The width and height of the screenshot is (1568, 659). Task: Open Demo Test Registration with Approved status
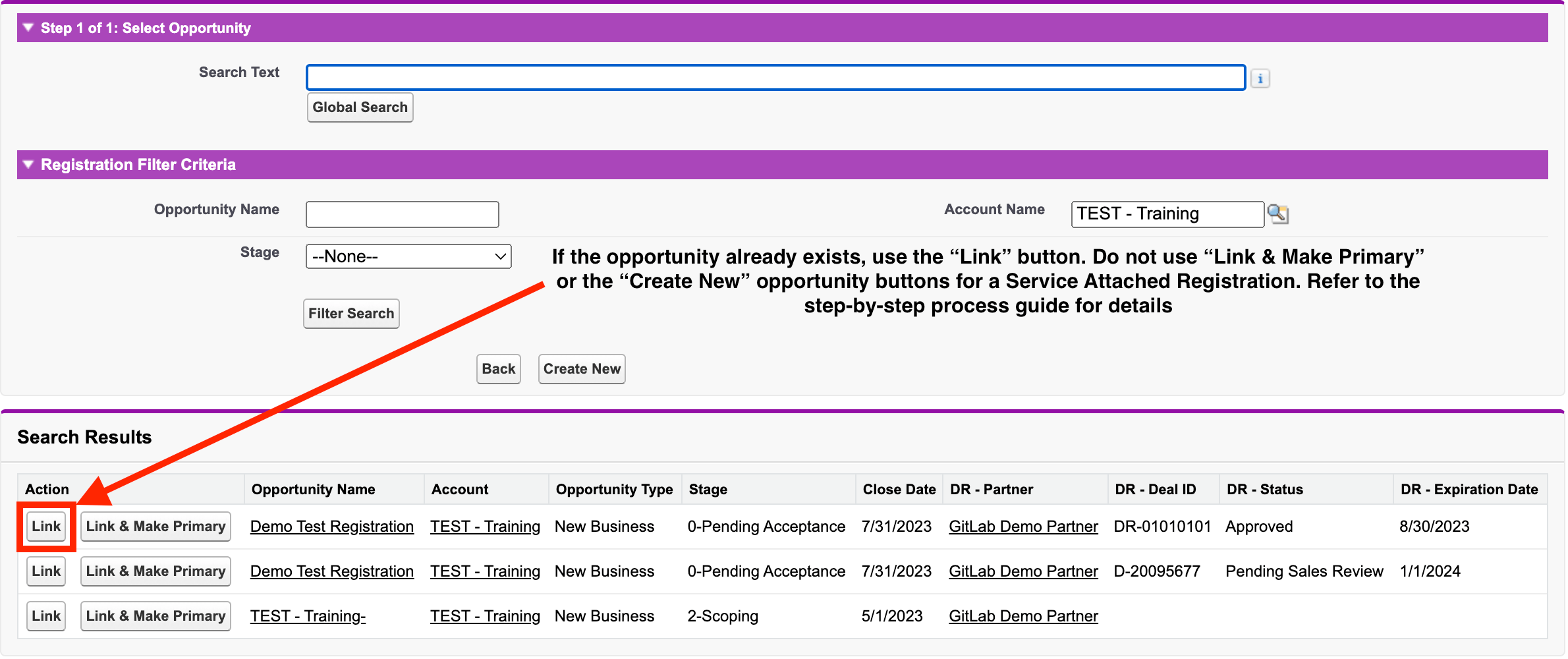tap(332, 527)
